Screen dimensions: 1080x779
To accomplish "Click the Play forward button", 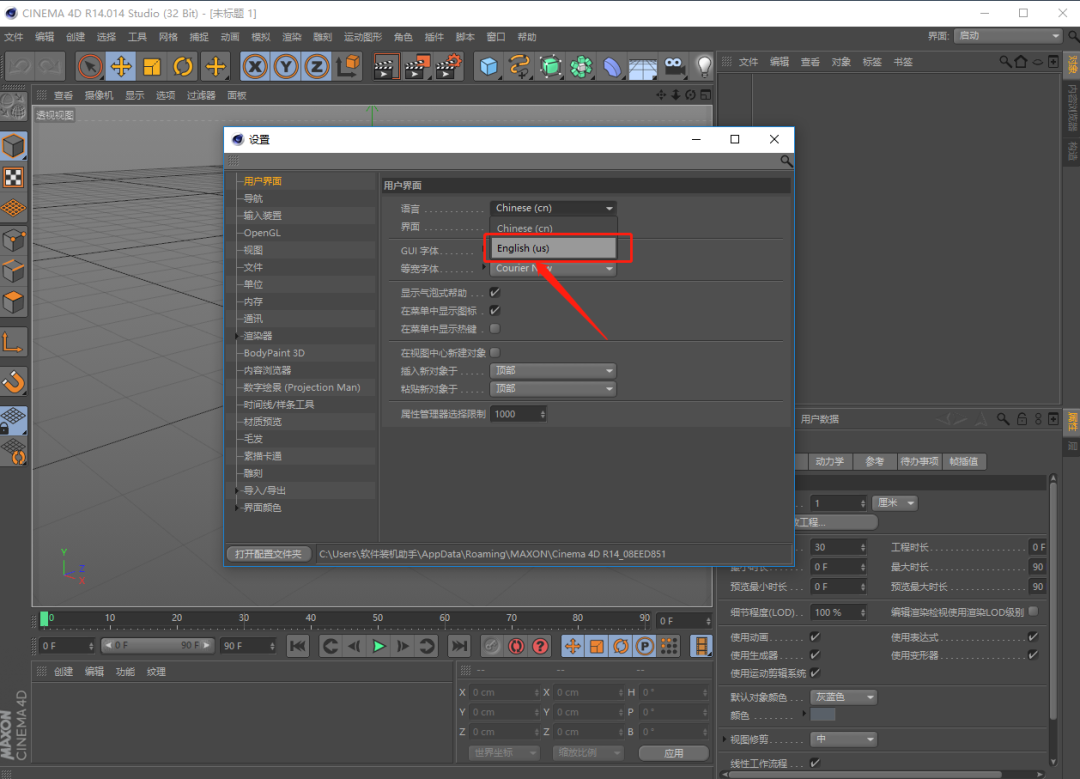I will tap(378, 646).
